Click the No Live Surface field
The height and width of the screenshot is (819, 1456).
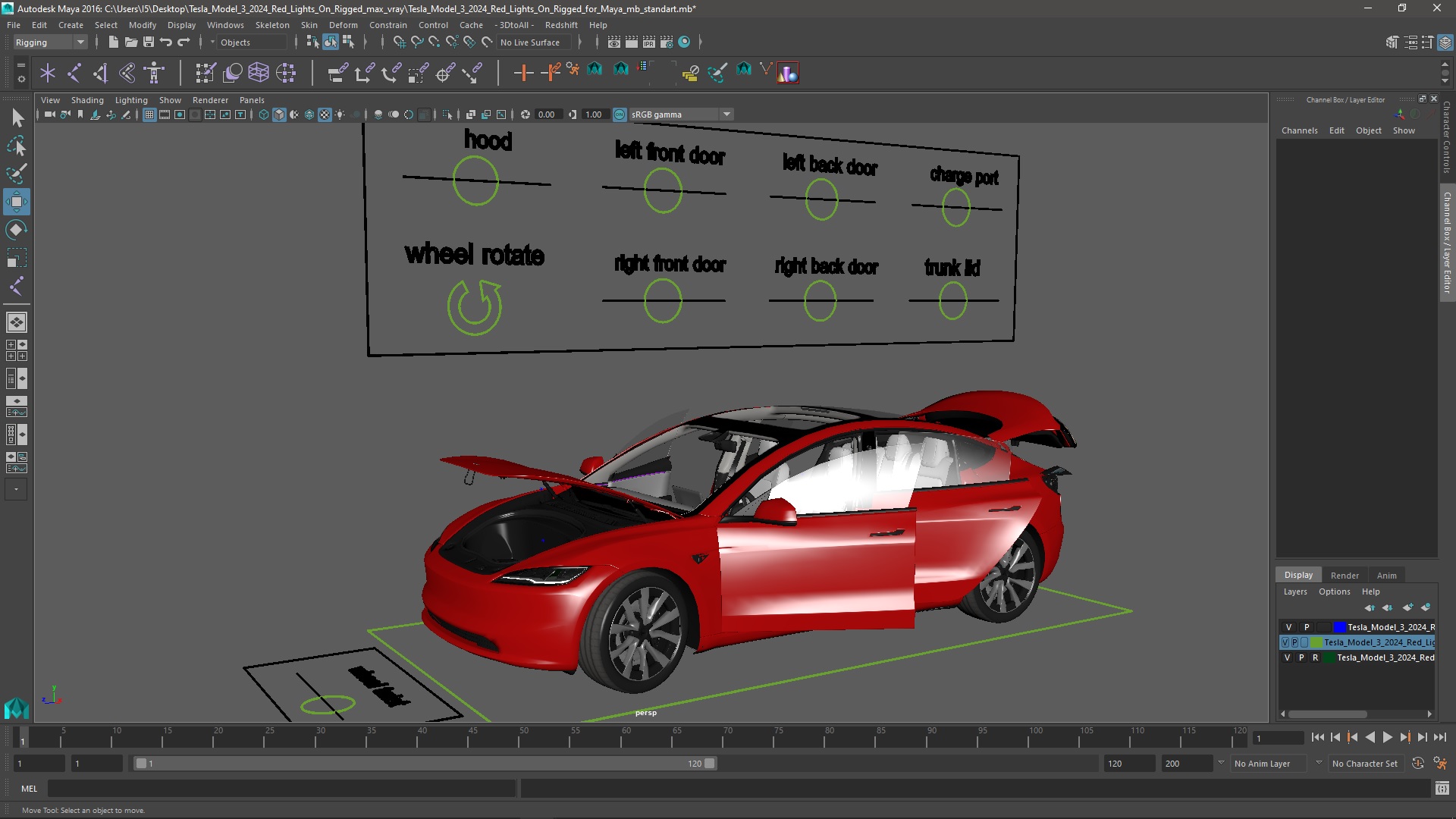[x=534, y=42]
